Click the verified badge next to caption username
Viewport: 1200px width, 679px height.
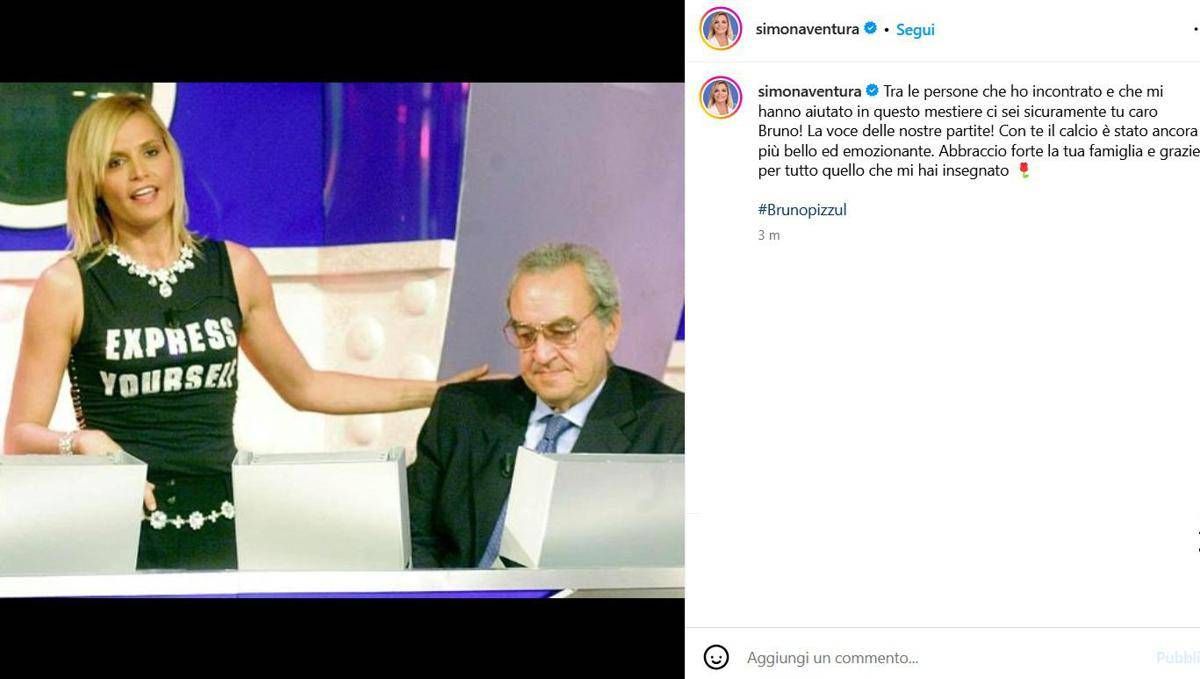[x=872, y=91]
